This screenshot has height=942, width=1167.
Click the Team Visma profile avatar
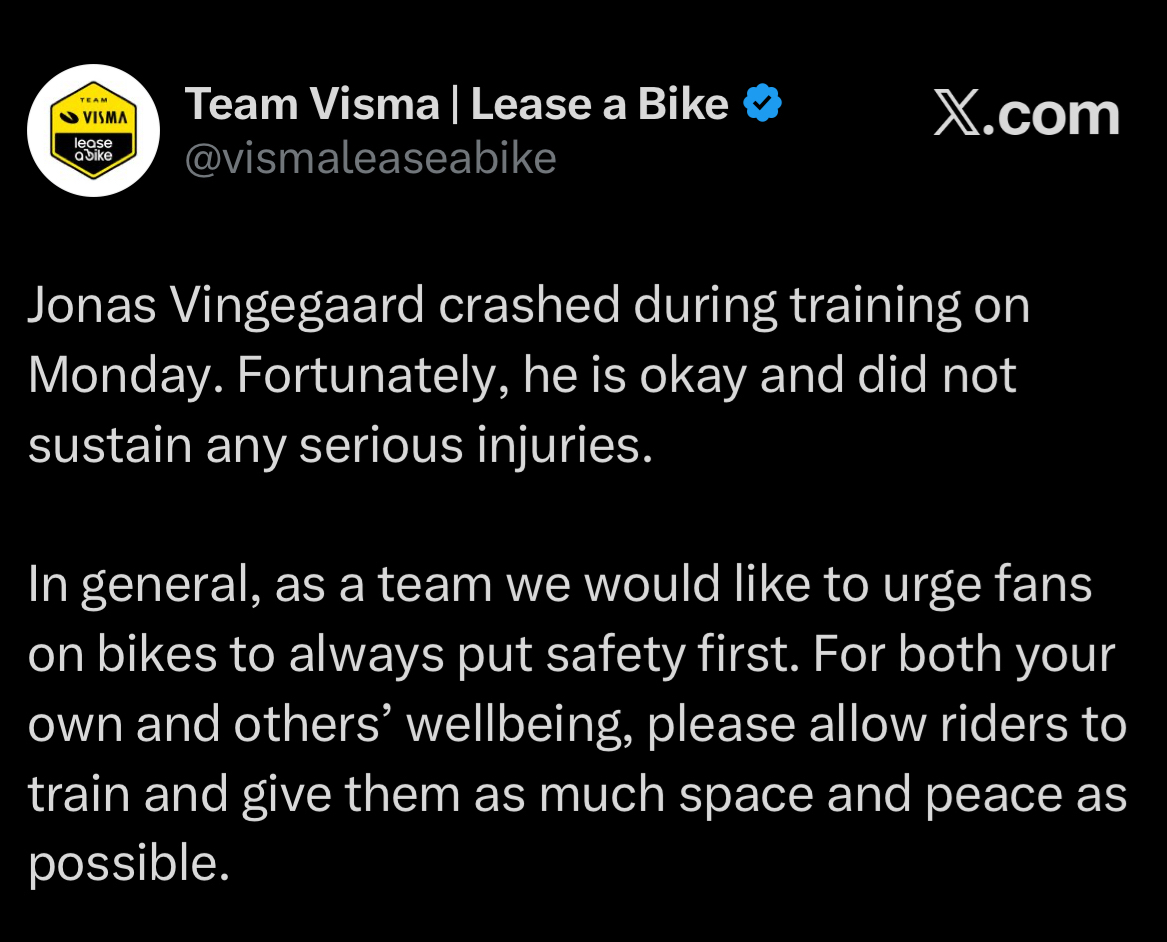pyautogui.click(x=93, y=130)
